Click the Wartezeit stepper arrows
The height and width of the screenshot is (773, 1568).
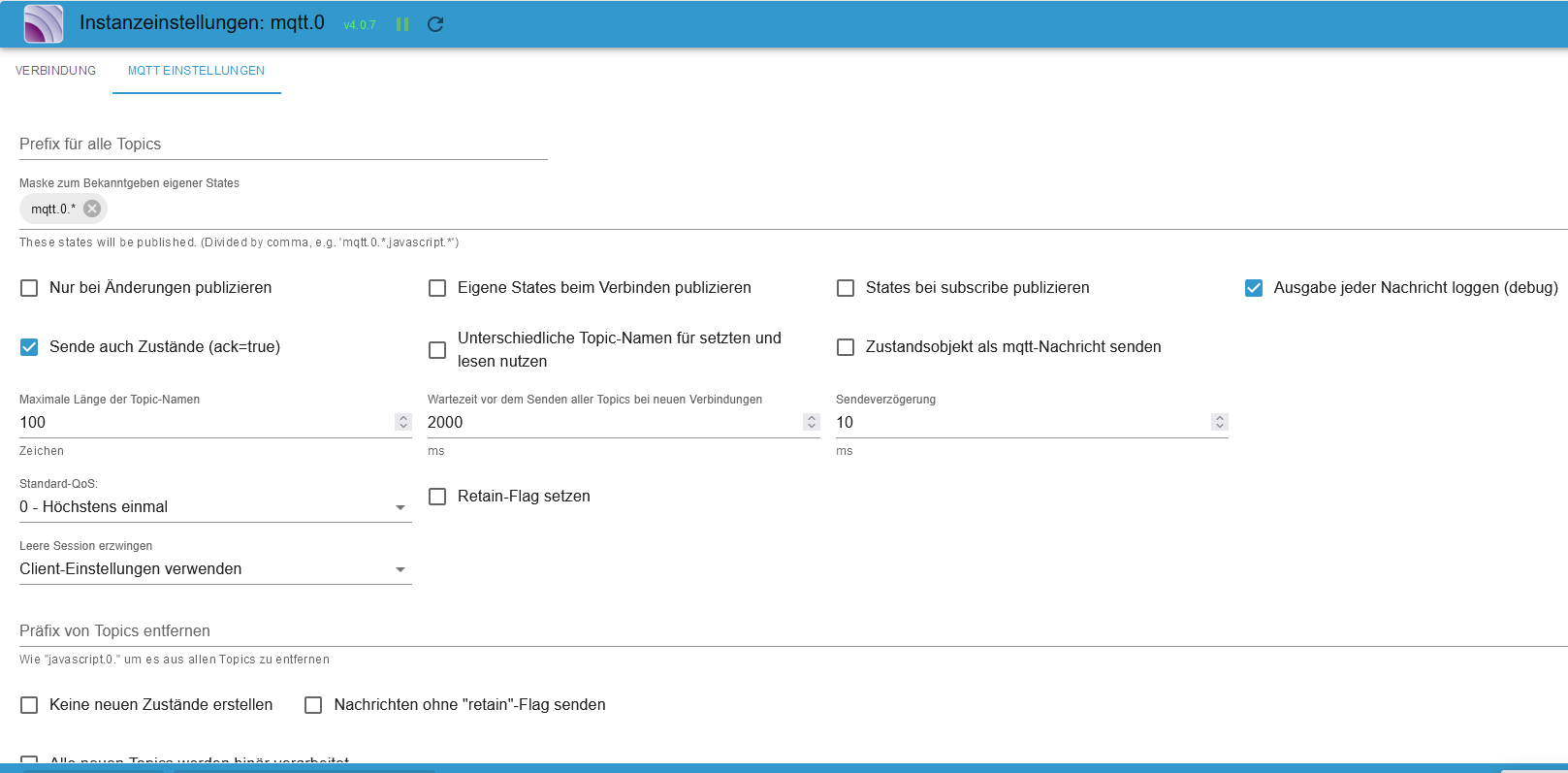click(x=812, y=422)
